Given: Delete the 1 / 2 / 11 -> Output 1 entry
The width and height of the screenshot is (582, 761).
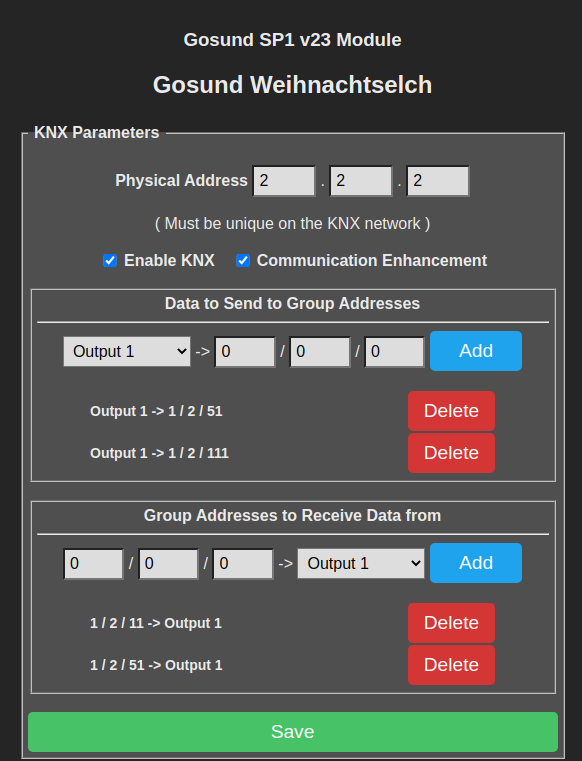Looking at the screenshot, I should point(451,623).
